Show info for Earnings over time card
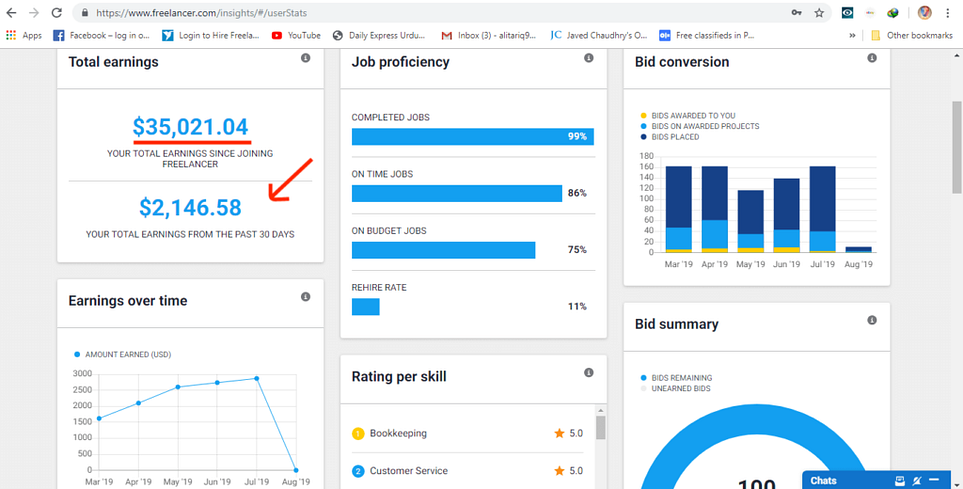This screenshot has width=963, height=489. click(x=305, y=297)
